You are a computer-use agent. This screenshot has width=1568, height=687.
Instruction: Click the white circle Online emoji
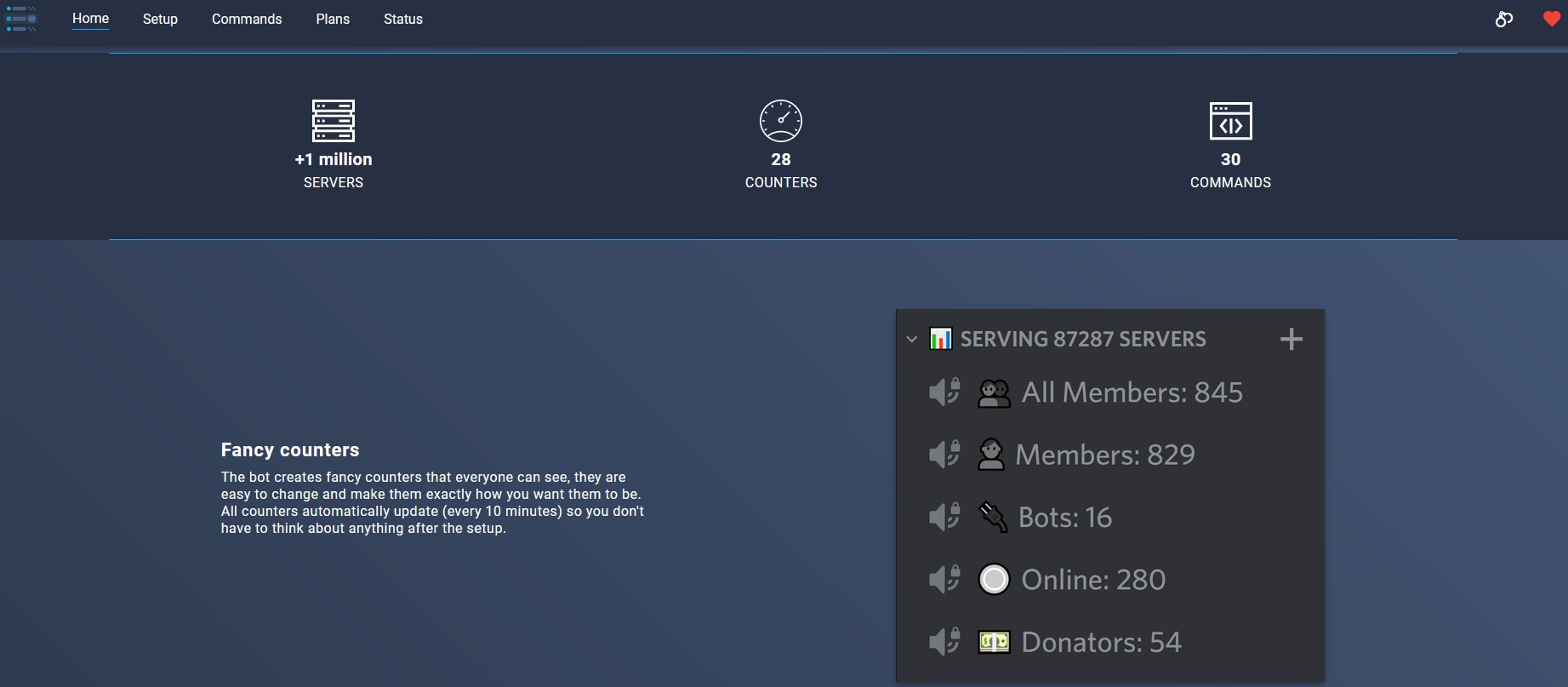pyautogui.click(x=994, y=580)
